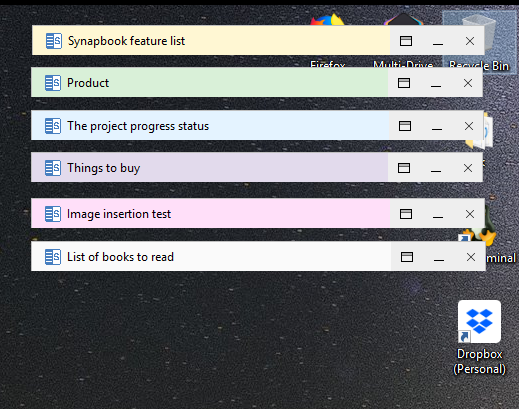
Task: Close the 'Things to buy' note
Action: pyautogui.click(x=468, y=168)
